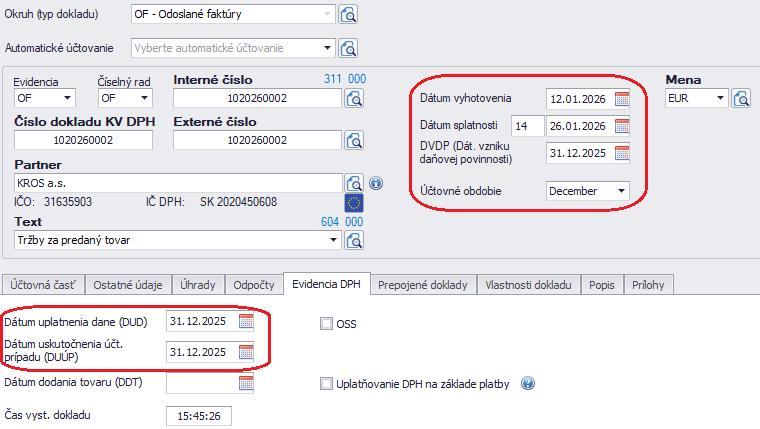Enable the OSS checkbox

[326, 323]
